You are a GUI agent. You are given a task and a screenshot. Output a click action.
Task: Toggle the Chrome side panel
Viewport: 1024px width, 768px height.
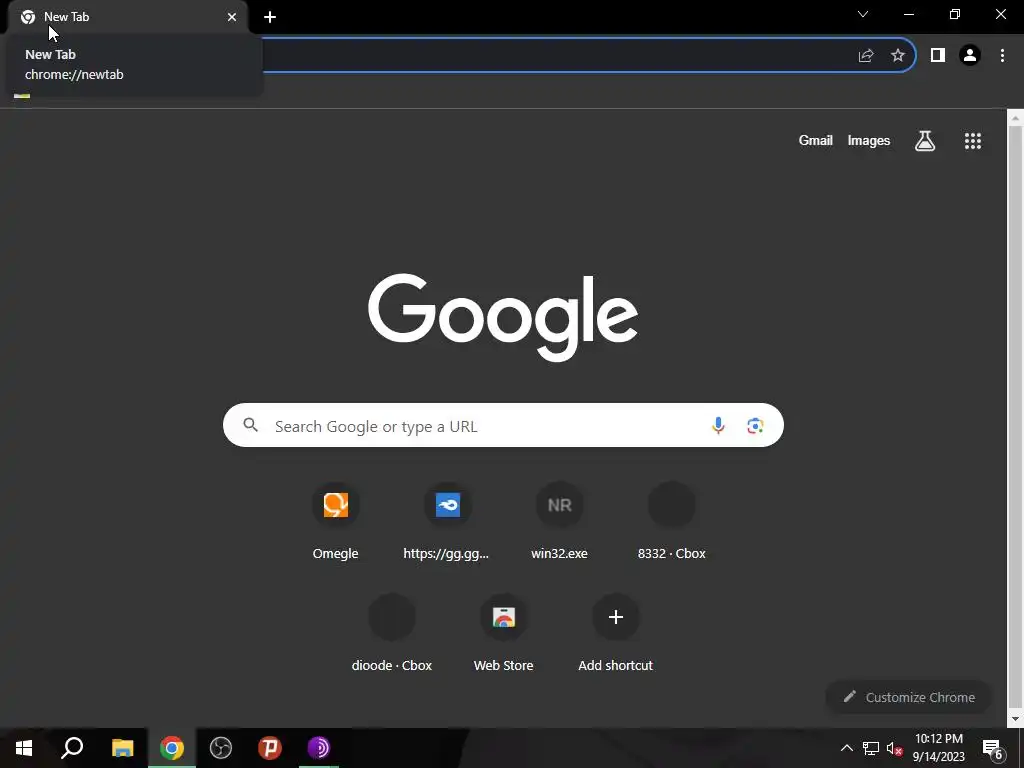coord(938,56)
